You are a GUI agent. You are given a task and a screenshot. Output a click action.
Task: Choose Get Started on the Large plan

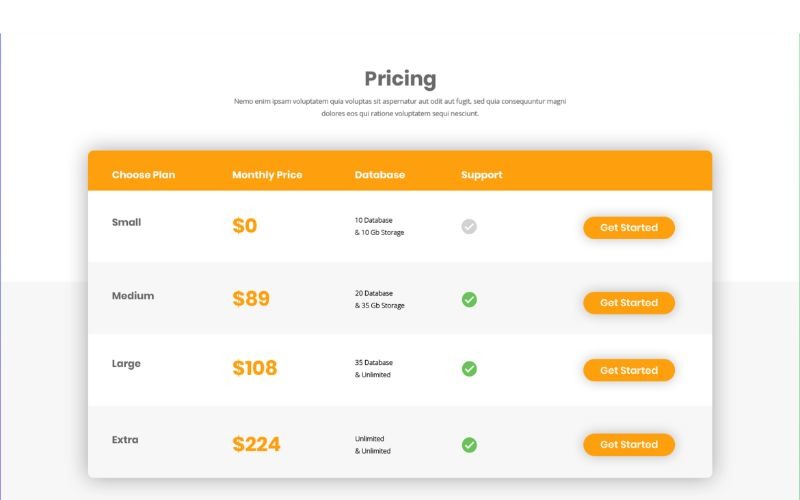coord(629,370)
